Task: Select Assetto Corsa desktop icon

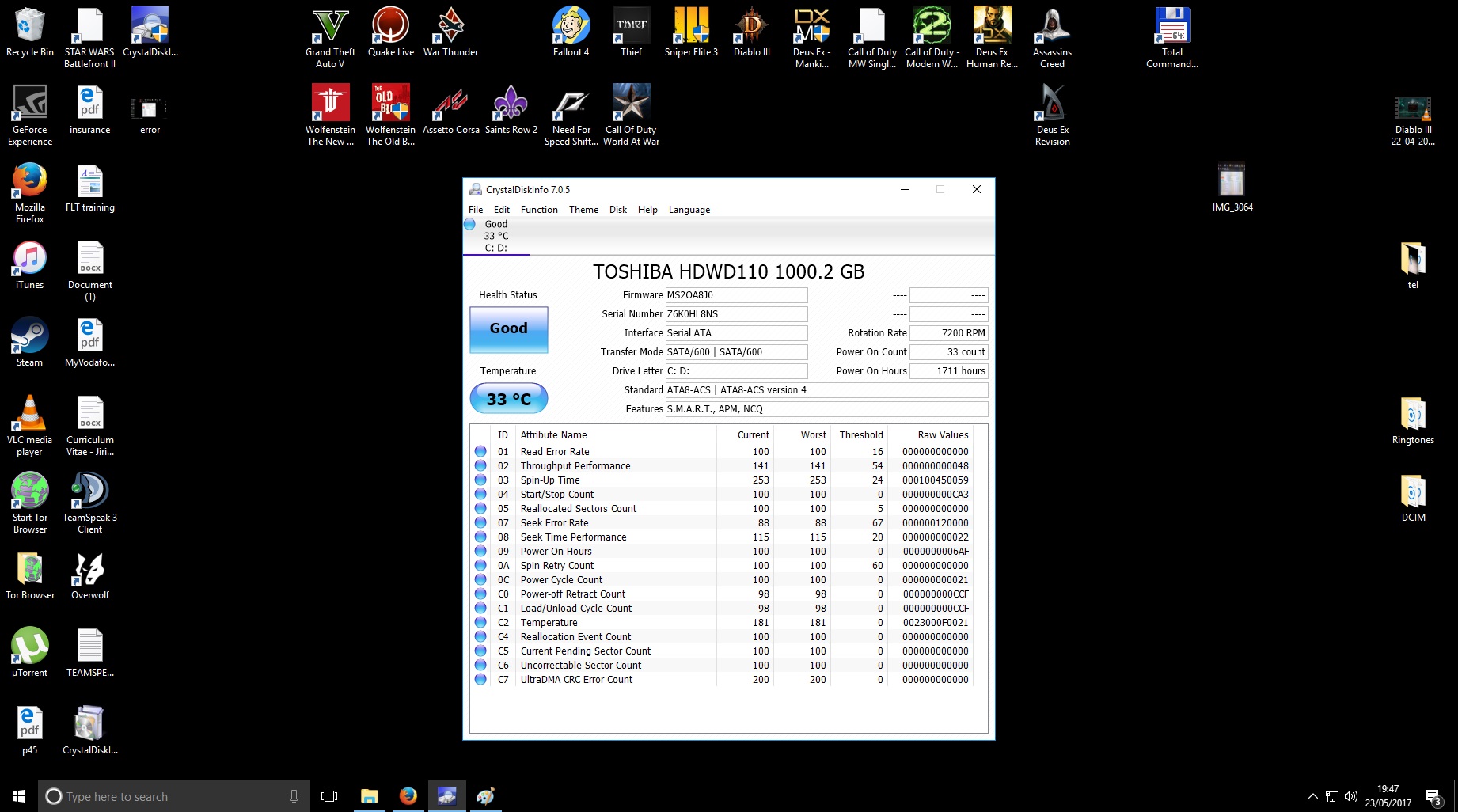Action: 451,110
